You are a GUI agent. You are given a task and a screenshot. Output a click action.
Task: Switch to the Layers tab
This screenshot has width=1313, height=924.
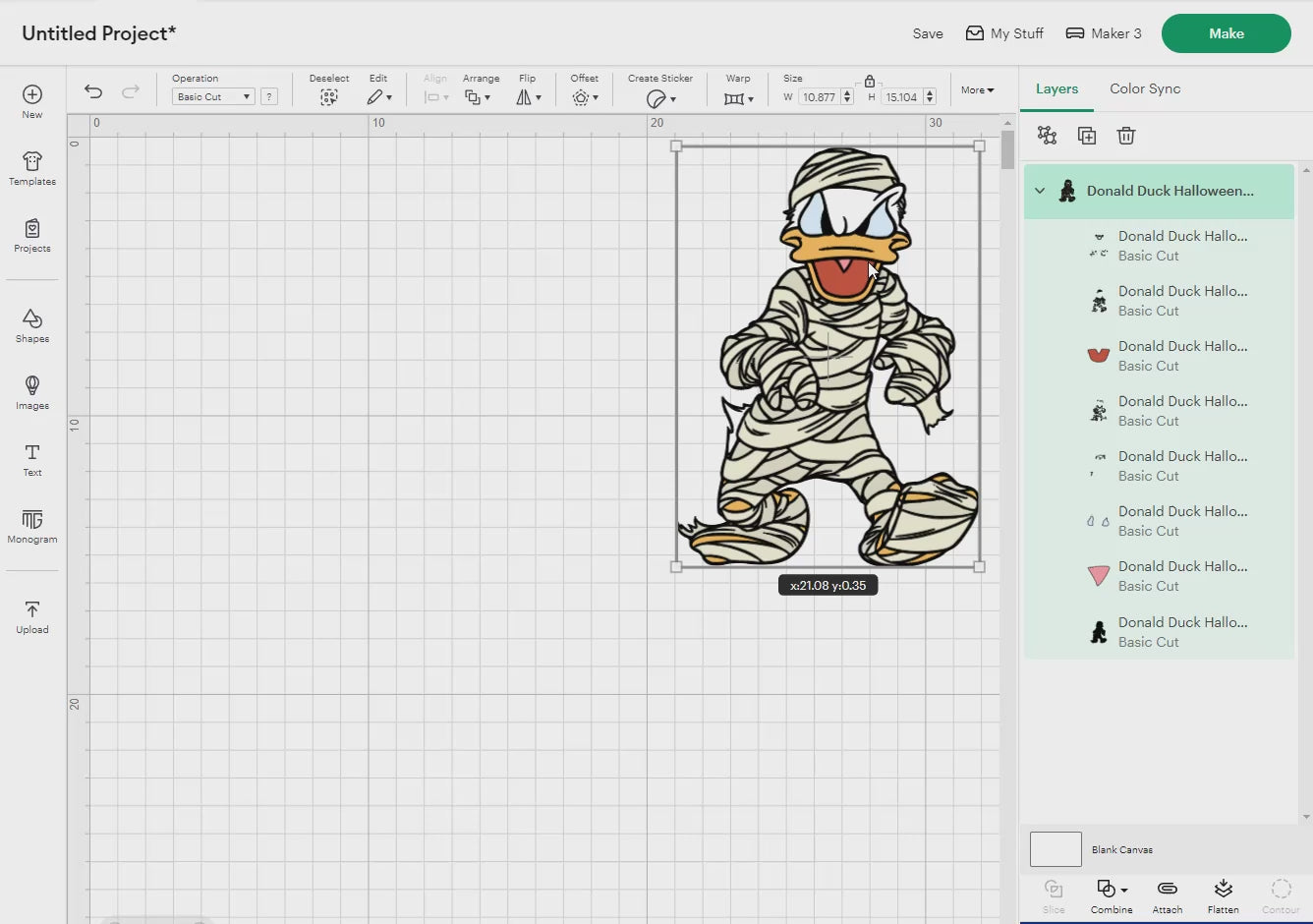click(x=1056, y=88)
